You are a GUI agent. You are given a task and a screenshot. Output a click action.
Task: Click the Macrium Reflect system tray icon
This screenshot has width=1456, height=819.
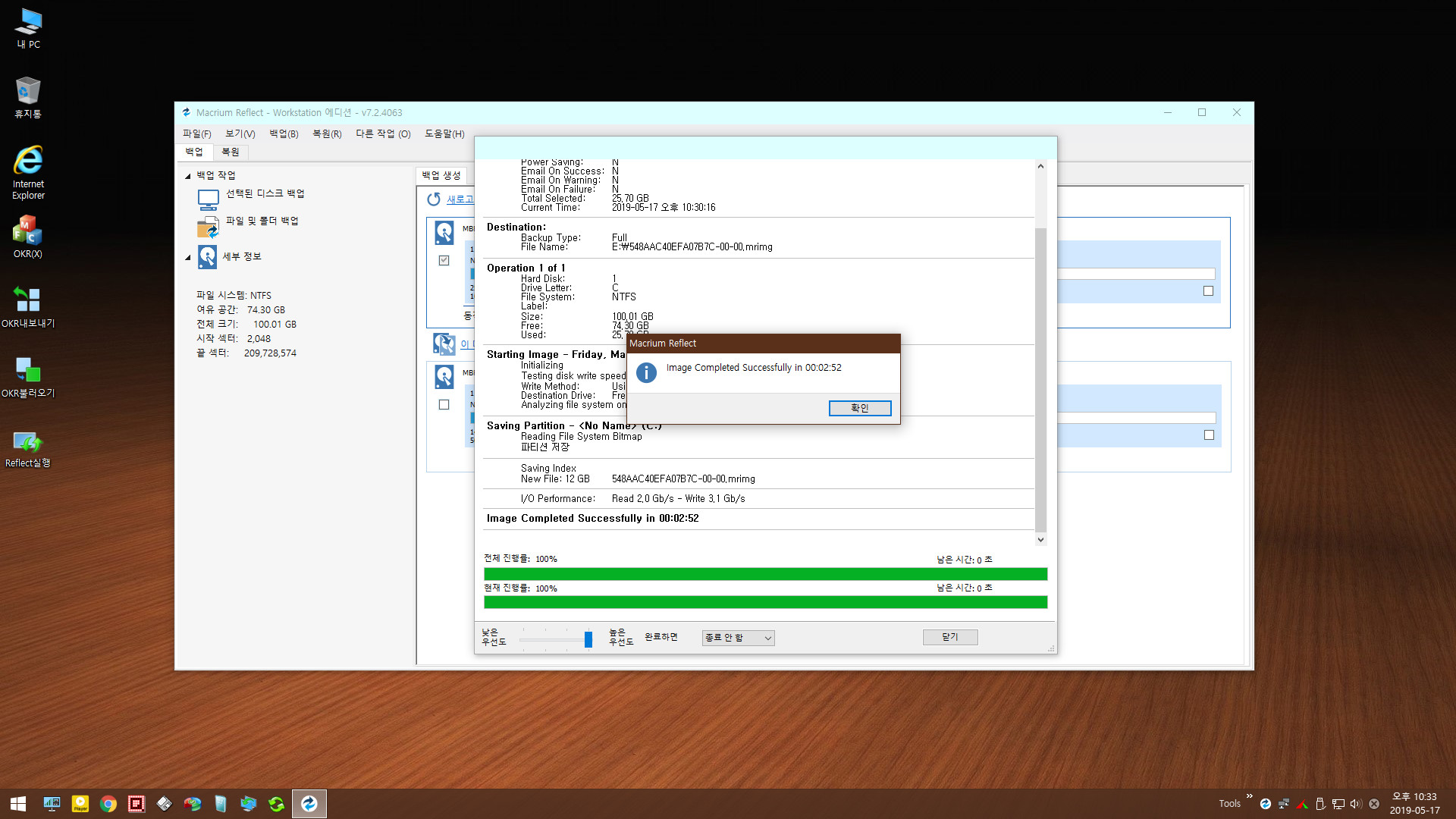coord(1265,804)
